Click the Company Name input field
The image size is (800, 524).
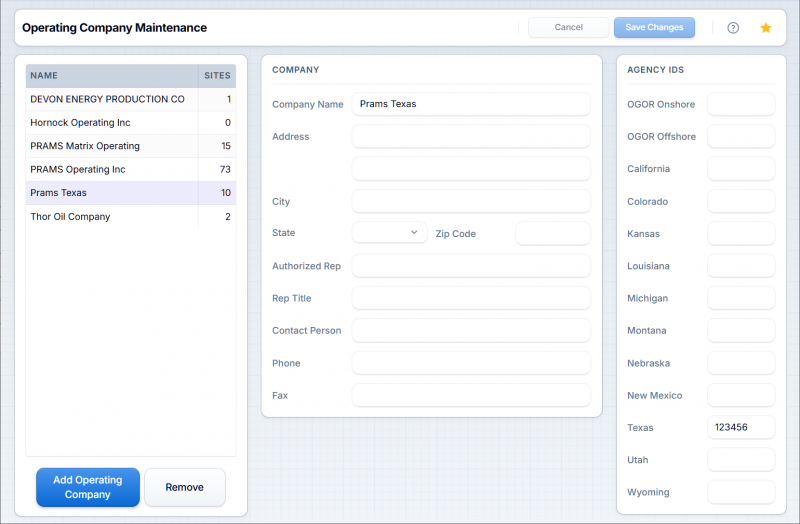click(471, 104)
